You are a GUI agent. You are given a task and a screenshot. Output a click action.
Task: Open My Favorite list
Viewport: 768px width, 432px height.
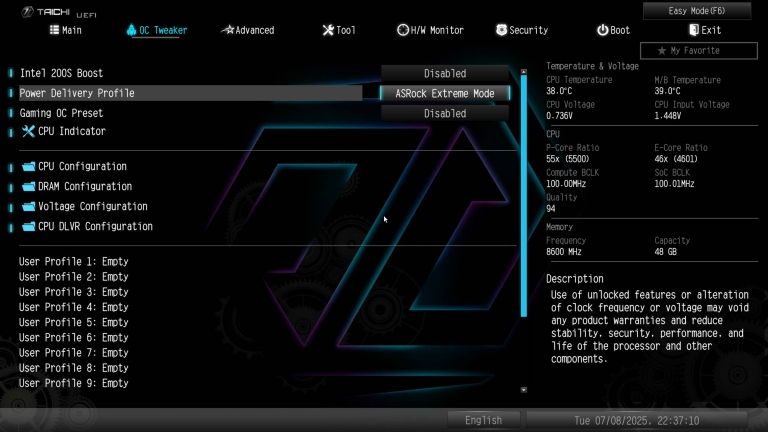coord(698,50)
